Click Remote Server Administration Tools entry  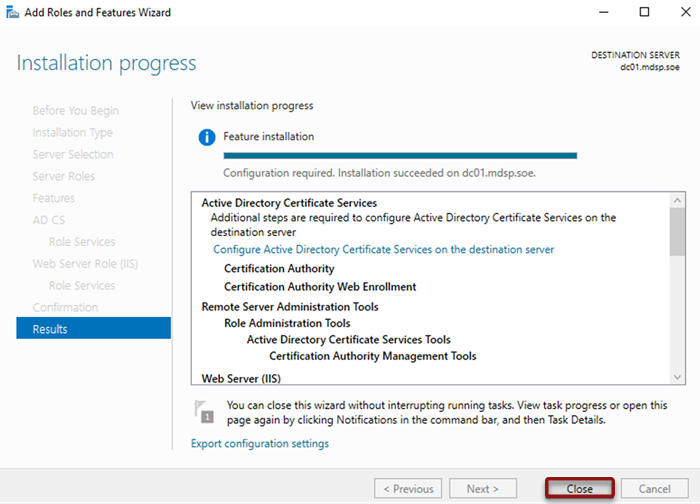pyautogui.click(x=290, y=307)
